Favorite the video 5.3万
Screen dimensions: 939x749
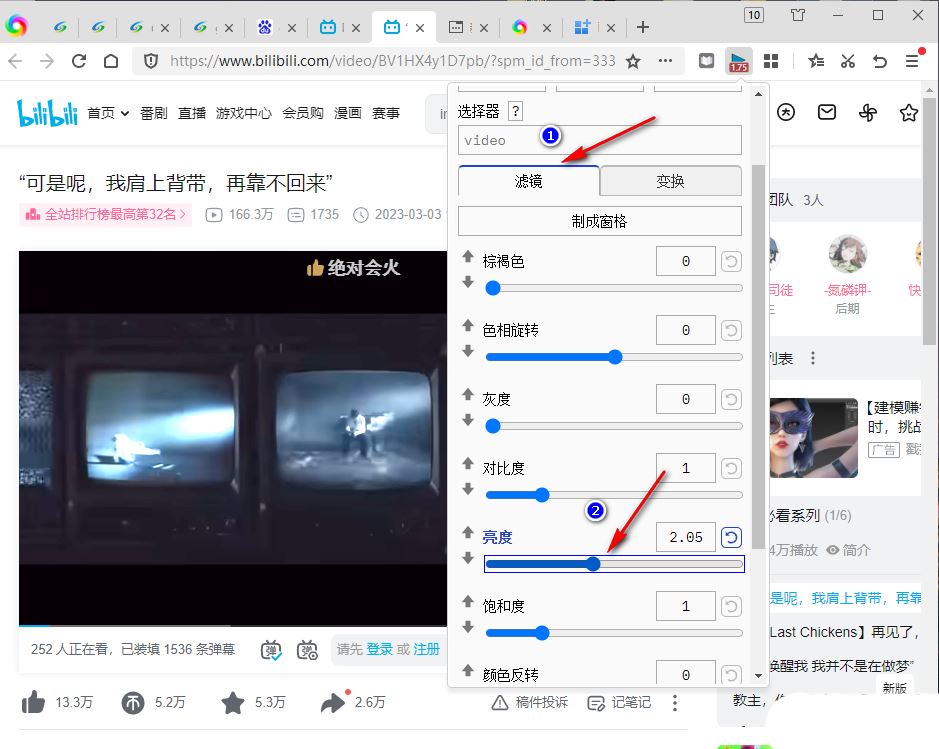(x=232, y=702)
